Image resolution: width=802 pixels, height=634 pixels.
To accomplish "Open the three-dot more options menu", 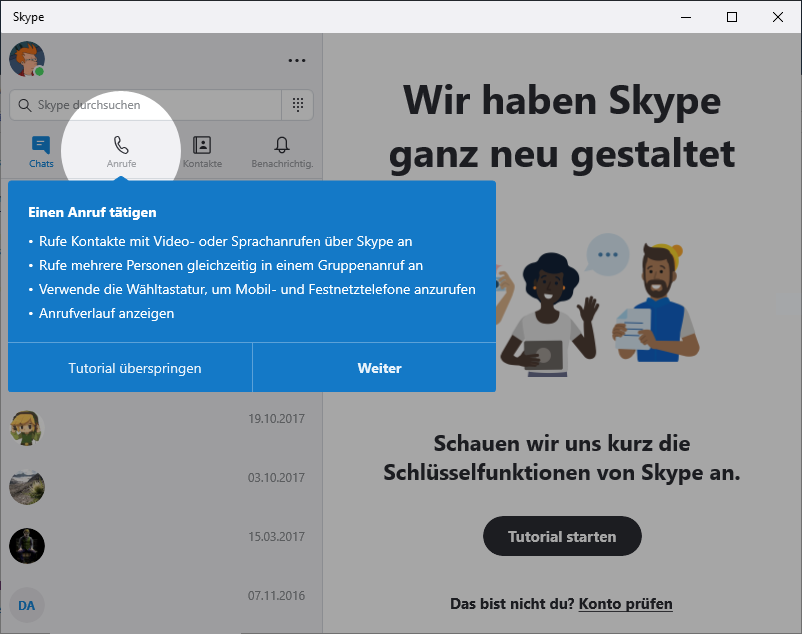I will tap(296, 60).
